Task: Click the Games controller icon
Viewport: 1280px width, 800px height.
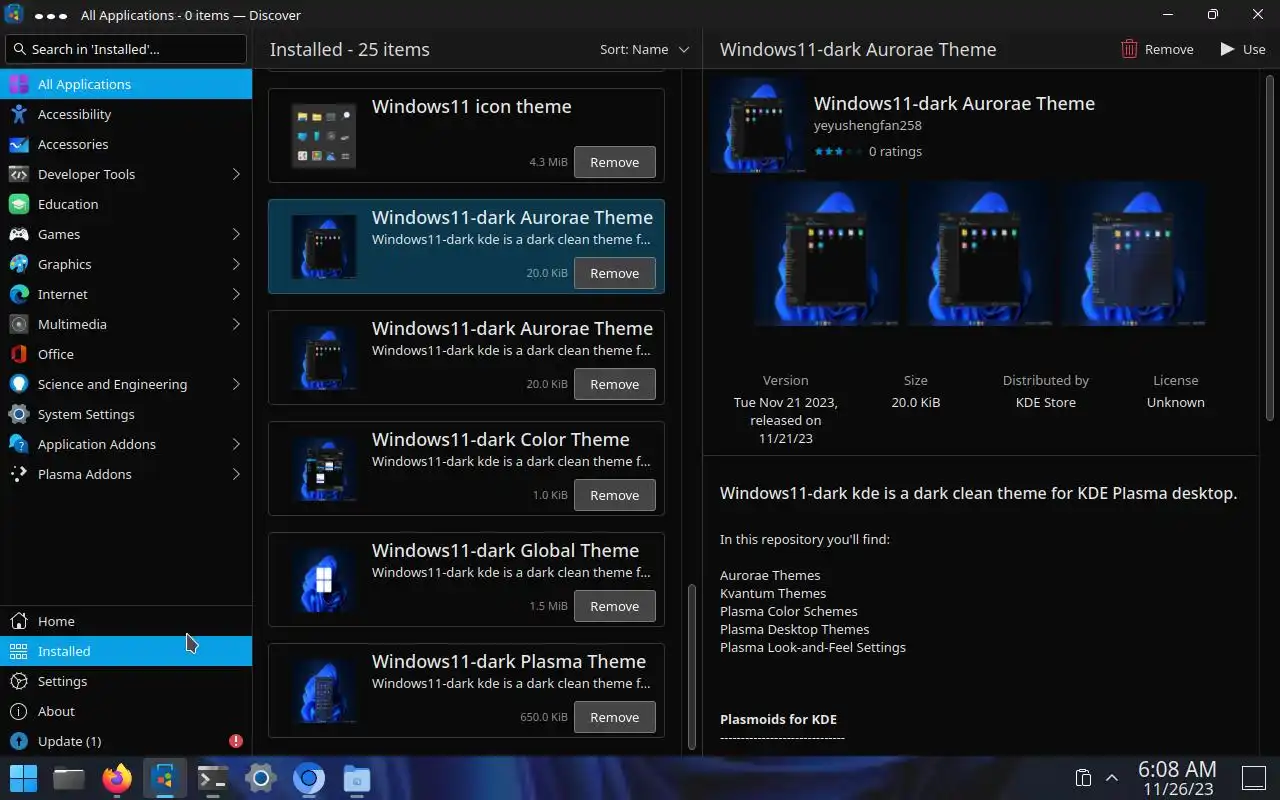Action: pyautogui.click(x=18, y=234)
